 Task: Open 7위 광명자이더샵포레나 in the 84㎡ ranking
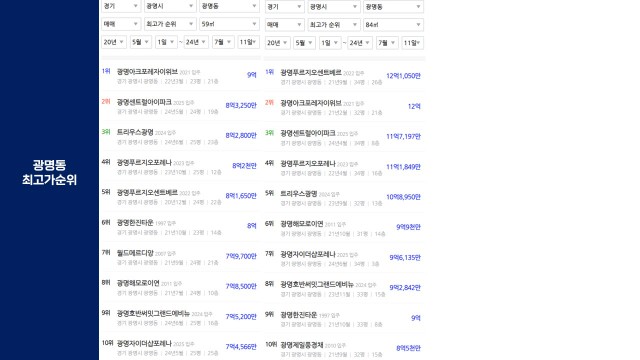pyautogui.click(x=344, y=258)
